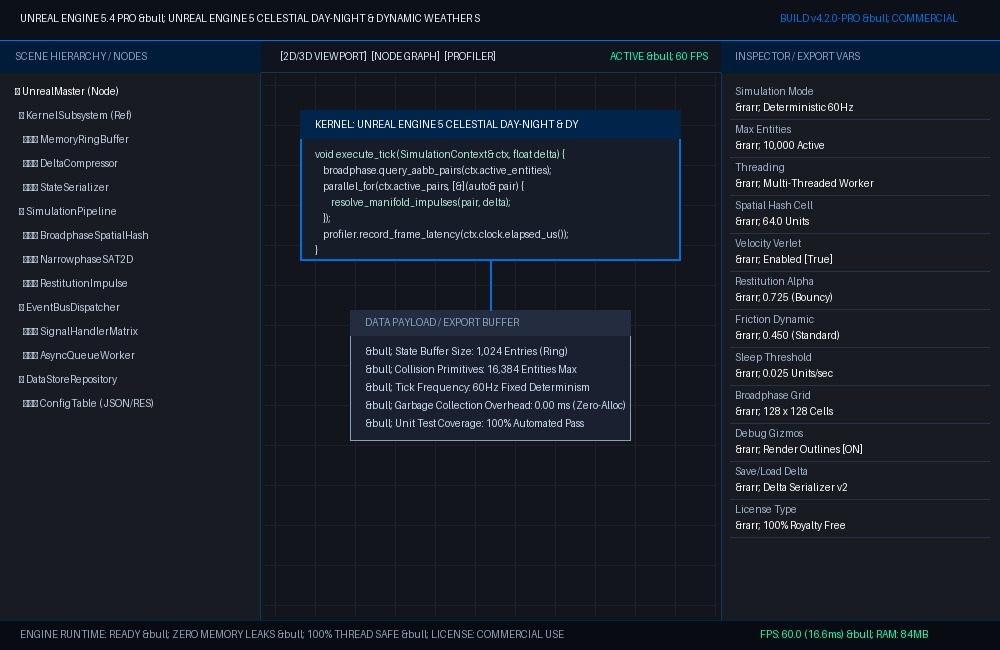Viewport: 1000px width, 650px height.
Task: Change Threading value Multi-Threaded Worker
Action: (804, 184)
